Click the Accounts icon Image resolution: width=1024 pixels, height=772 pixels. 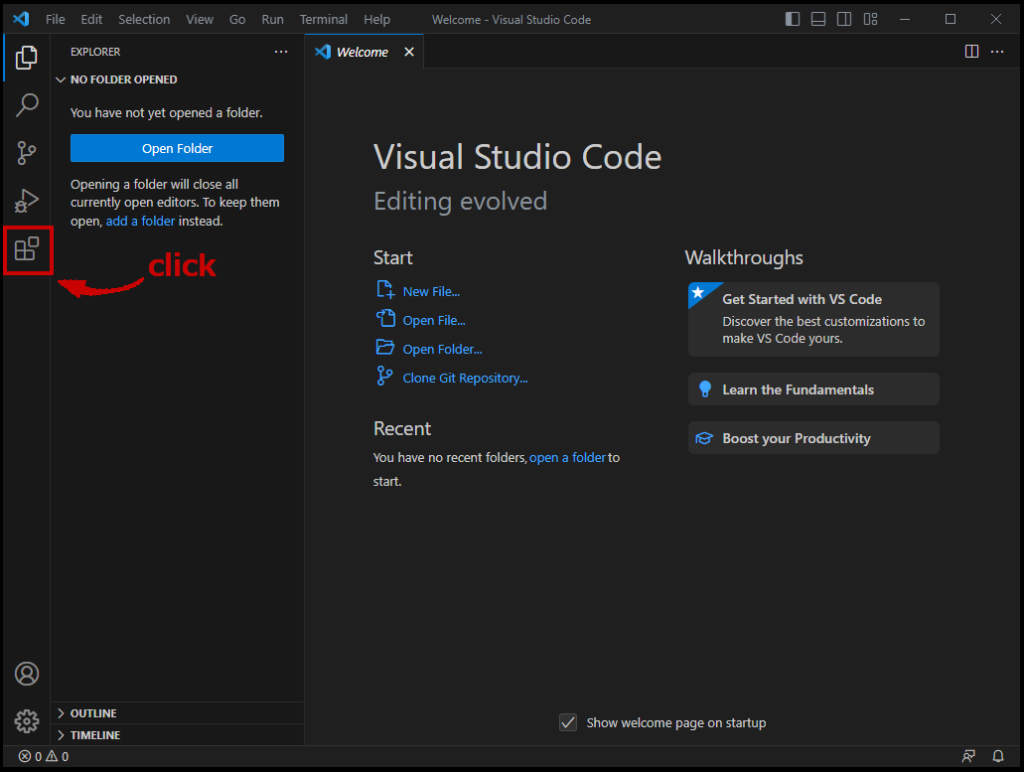[27, 673]
